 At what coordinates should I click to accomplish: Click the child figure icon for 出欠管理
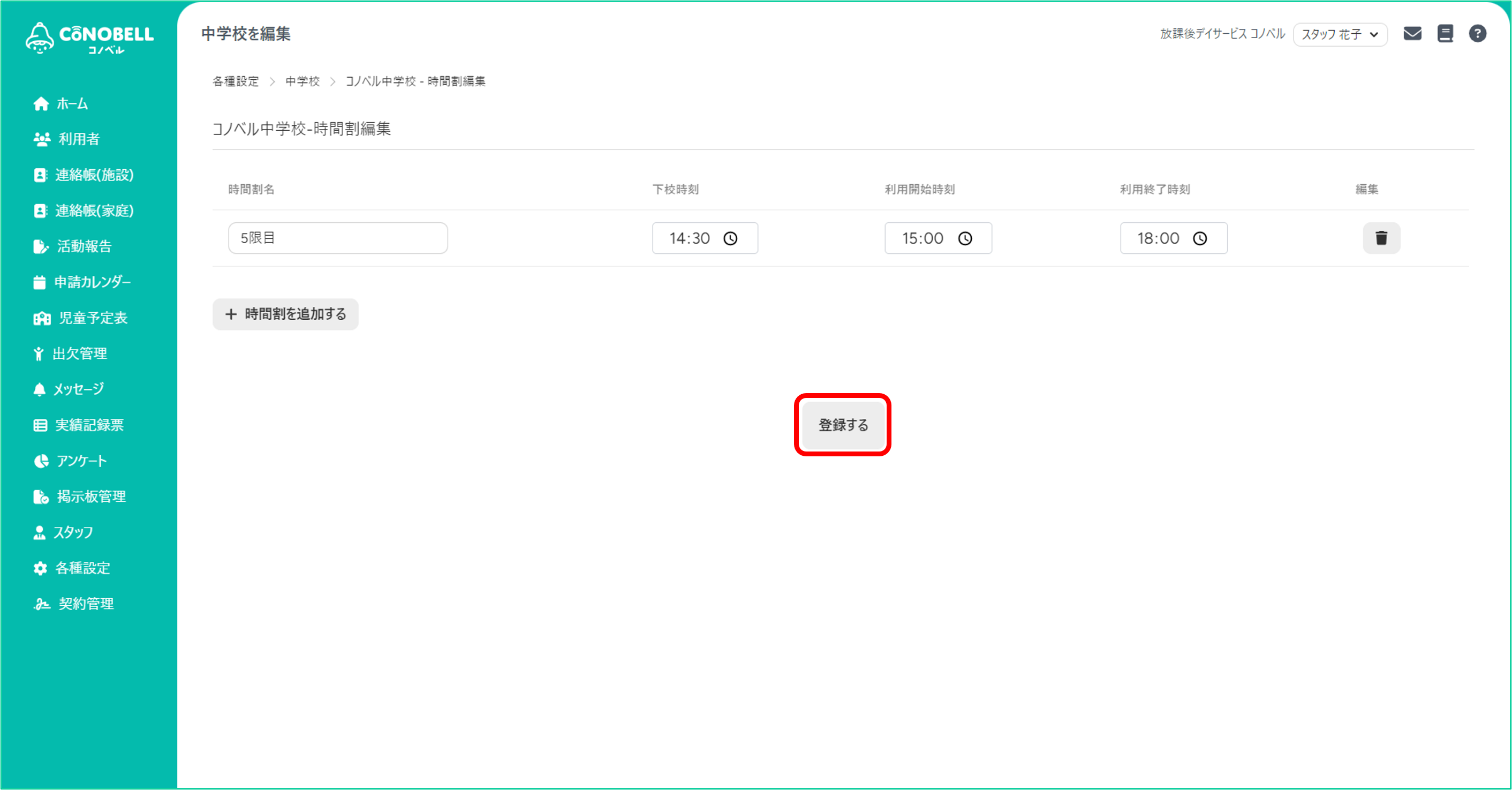(x=39, y=353)
